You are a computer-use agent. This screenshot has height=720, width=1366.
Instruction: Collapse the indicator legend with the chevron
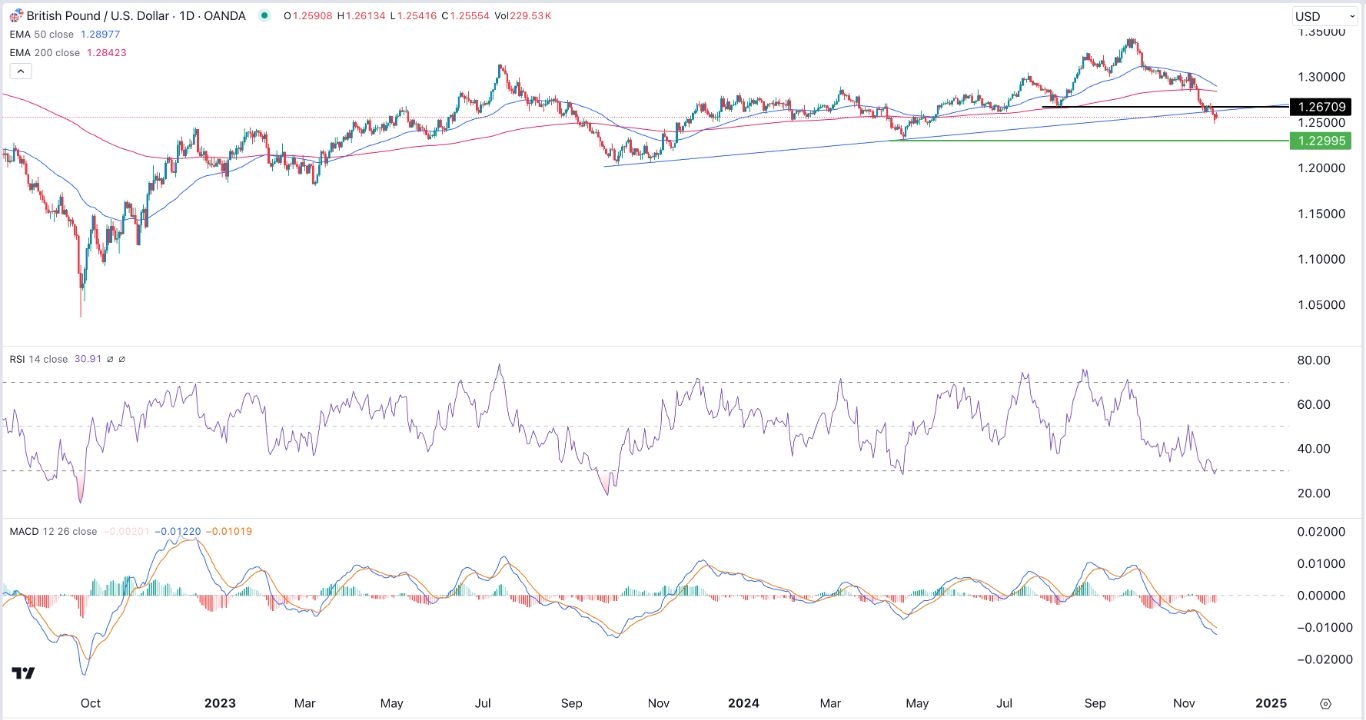pyautogui.click(x=20, y=70)
